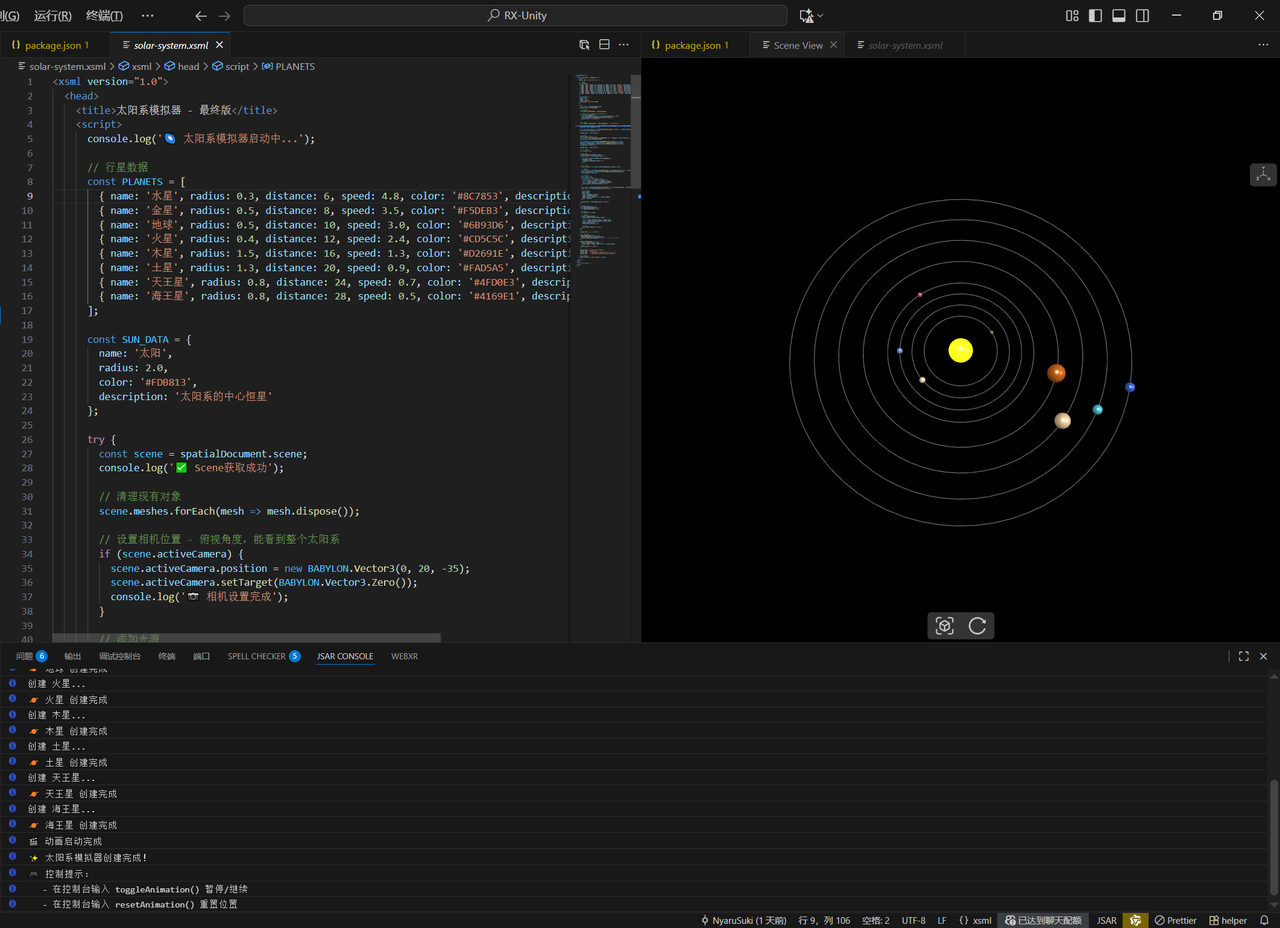
Task: Click the '已达到聊天配额' Copilot status item
Action: point(1043,920)
